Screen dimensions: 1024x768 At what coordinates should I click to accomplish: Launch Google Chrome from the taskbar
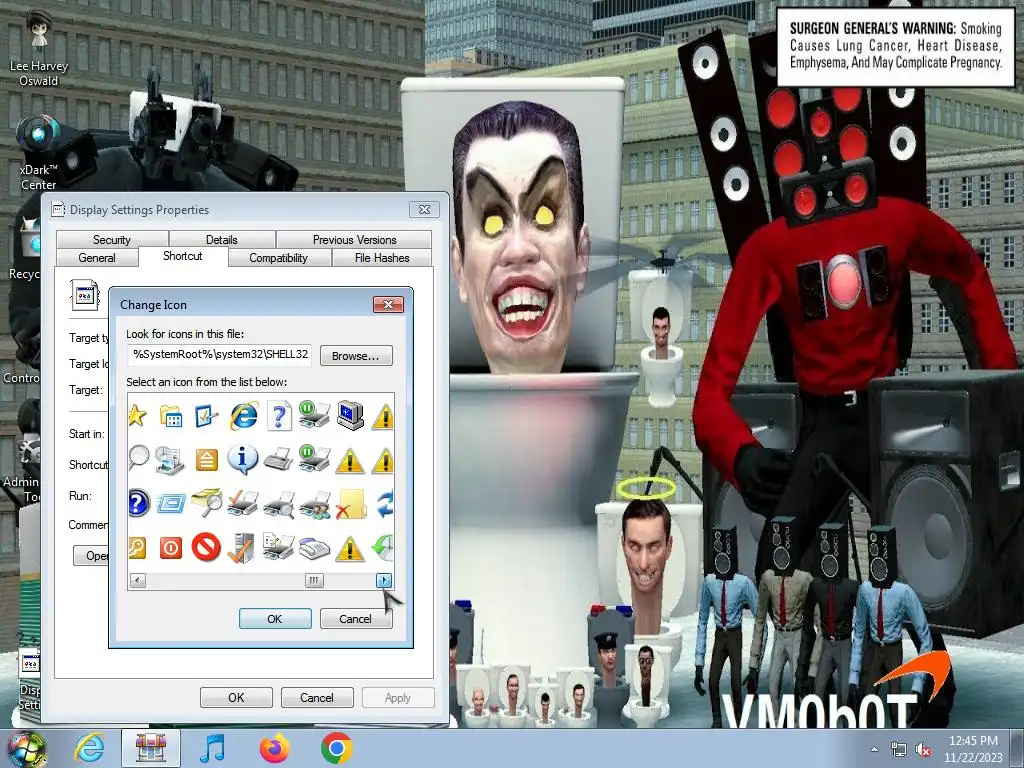336,748
